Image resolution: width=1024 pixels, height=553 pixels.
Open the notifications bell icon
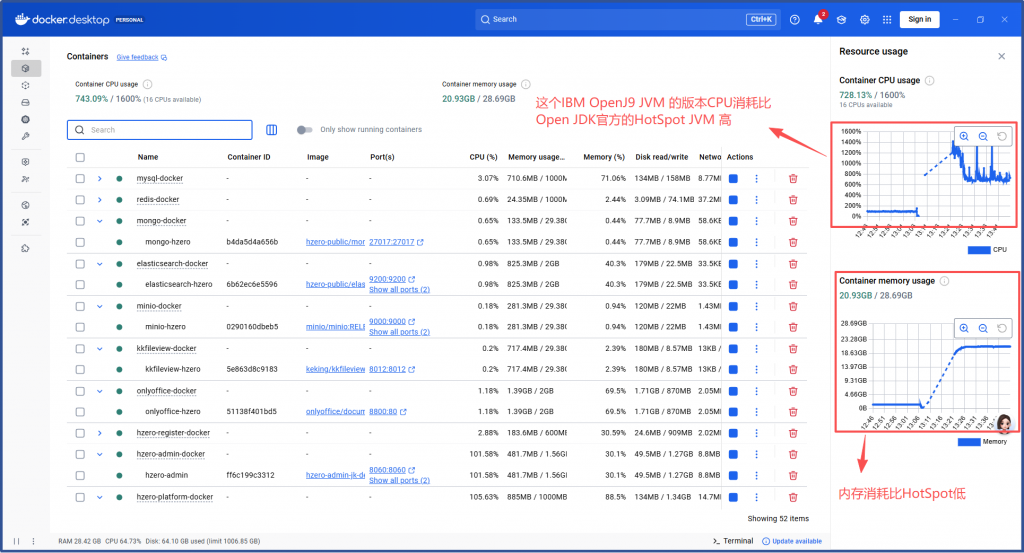pyautogui.click(x=818, y=19)
